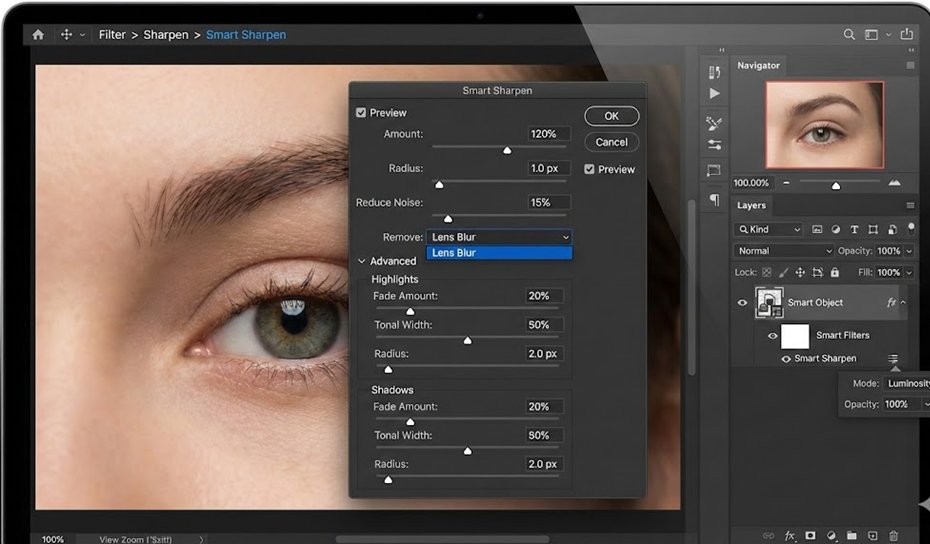Viewport: 930px width, 544px height.
Task: Hide the Smart Filters eye icon
Action: (x=772, y=336)
